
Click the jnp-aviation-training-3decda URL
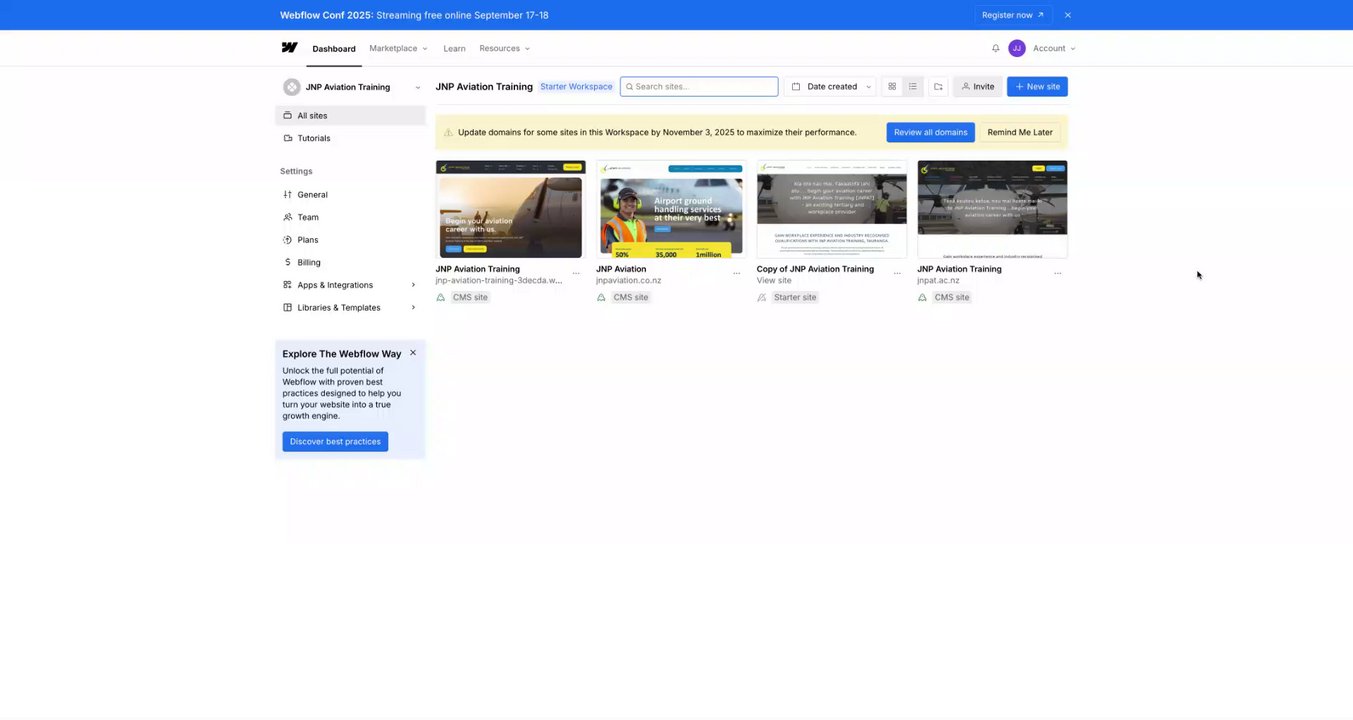pos(499,281)
